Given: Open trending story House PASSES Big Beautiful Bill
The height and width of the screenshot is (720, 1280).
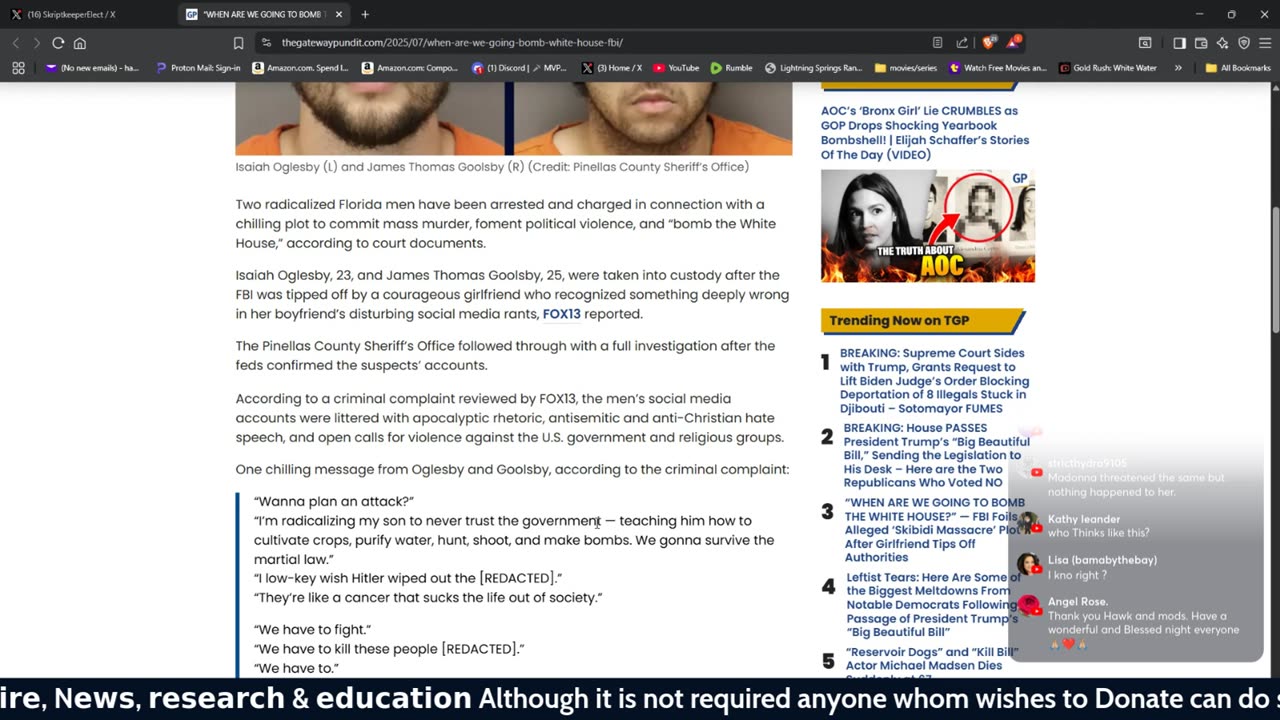Looking at the screenshot, I should point(936,455).
